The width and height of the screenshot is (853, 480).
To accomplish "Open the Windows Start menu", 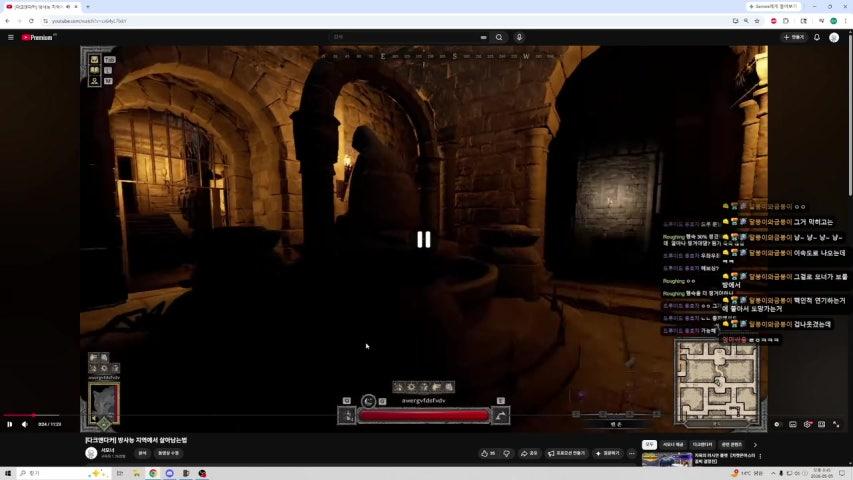I will coord(8,473).
